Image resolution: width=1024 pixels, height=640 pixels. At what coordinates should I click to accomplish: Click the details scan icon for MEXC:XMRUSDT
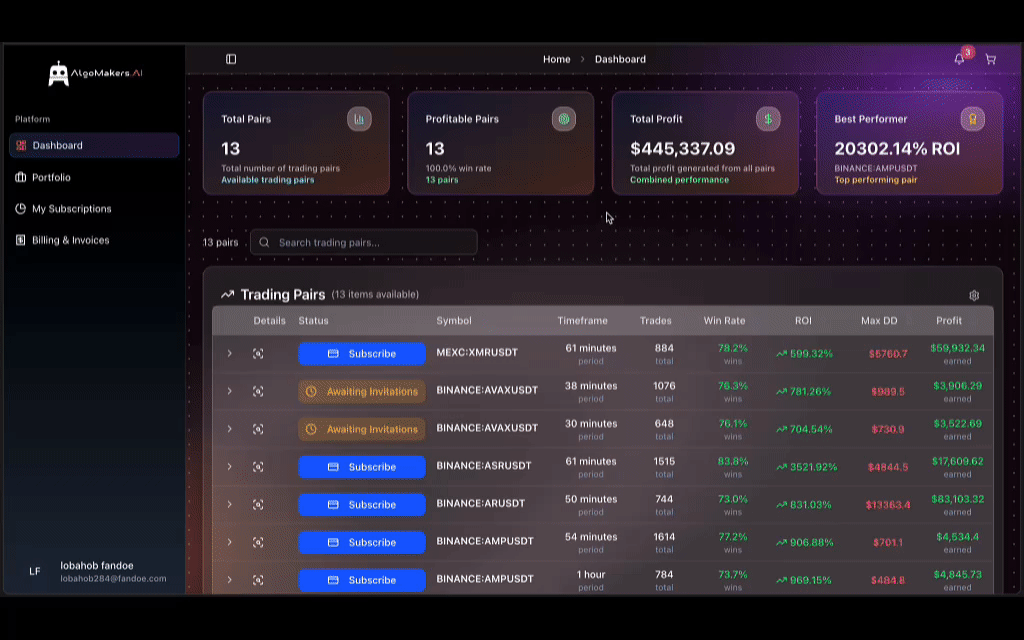[258, 353]
